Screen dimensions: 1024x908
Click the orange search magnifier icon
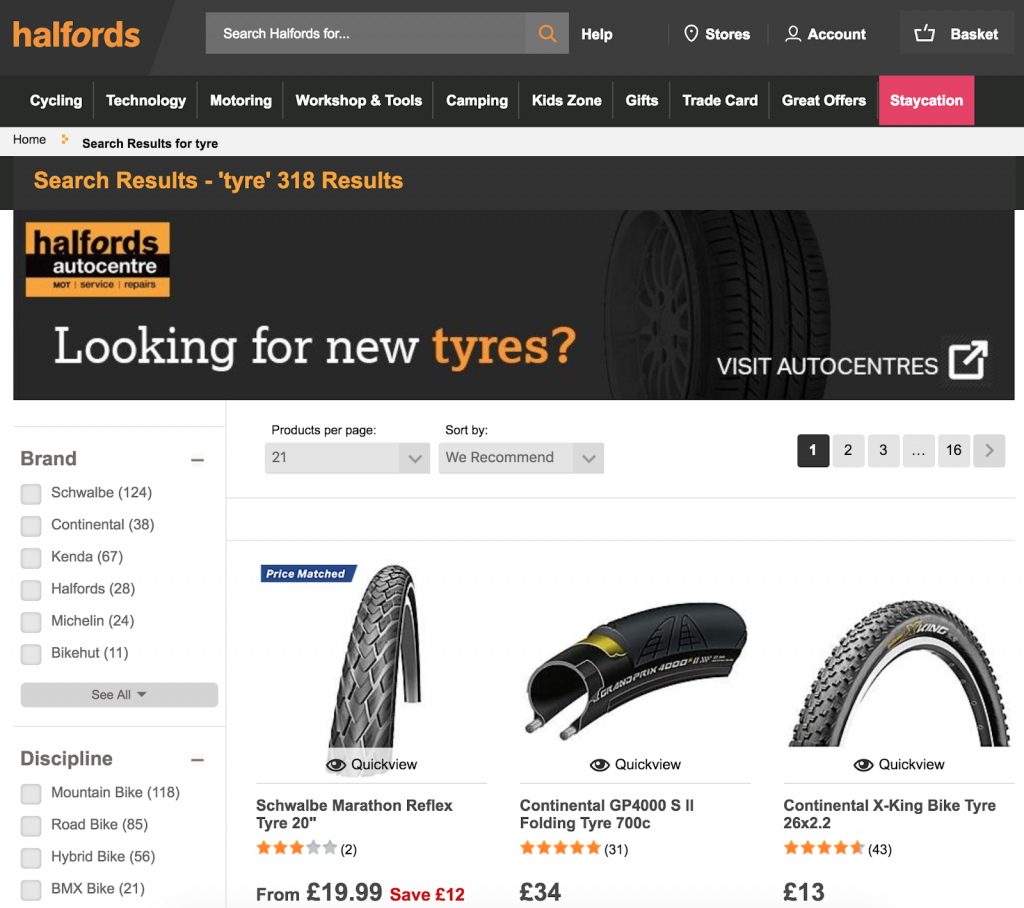coord(547,33)
